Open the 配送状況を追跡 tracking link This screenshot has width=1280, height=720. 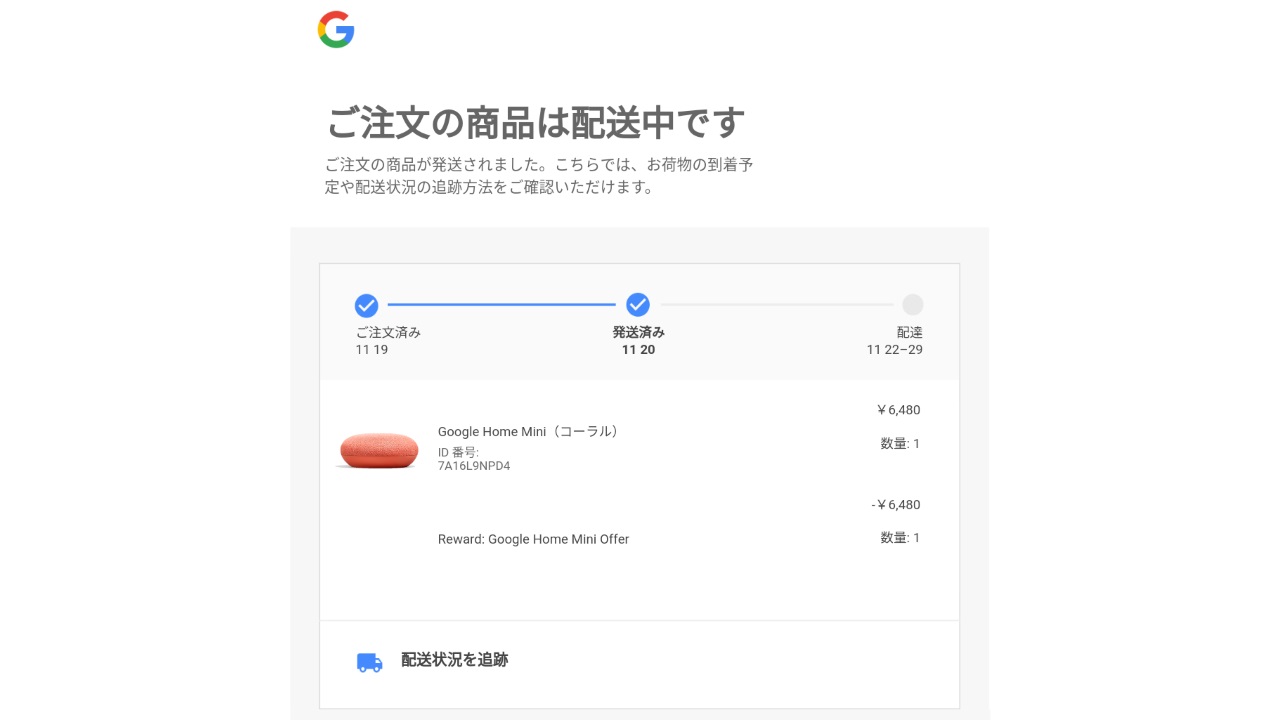(454, 660)
